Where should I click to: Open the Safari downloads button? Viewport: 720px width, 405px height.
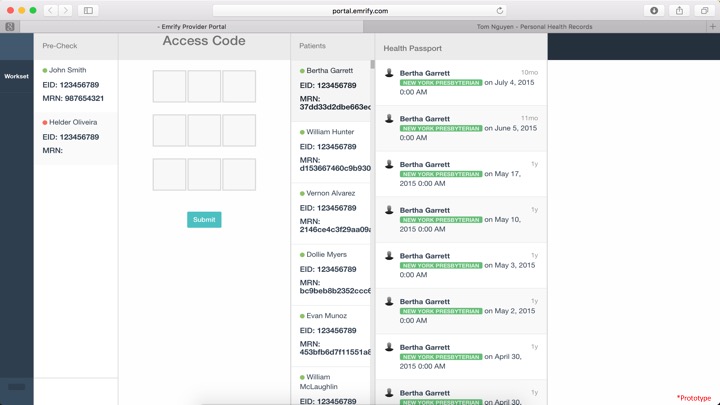(654, 10)
